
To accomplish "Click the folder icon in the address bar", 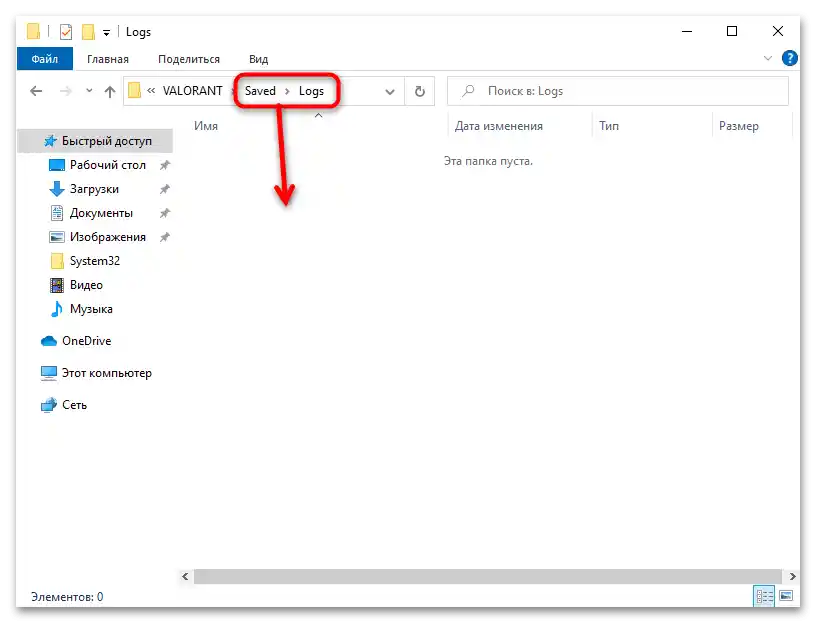I will point(134,90).
